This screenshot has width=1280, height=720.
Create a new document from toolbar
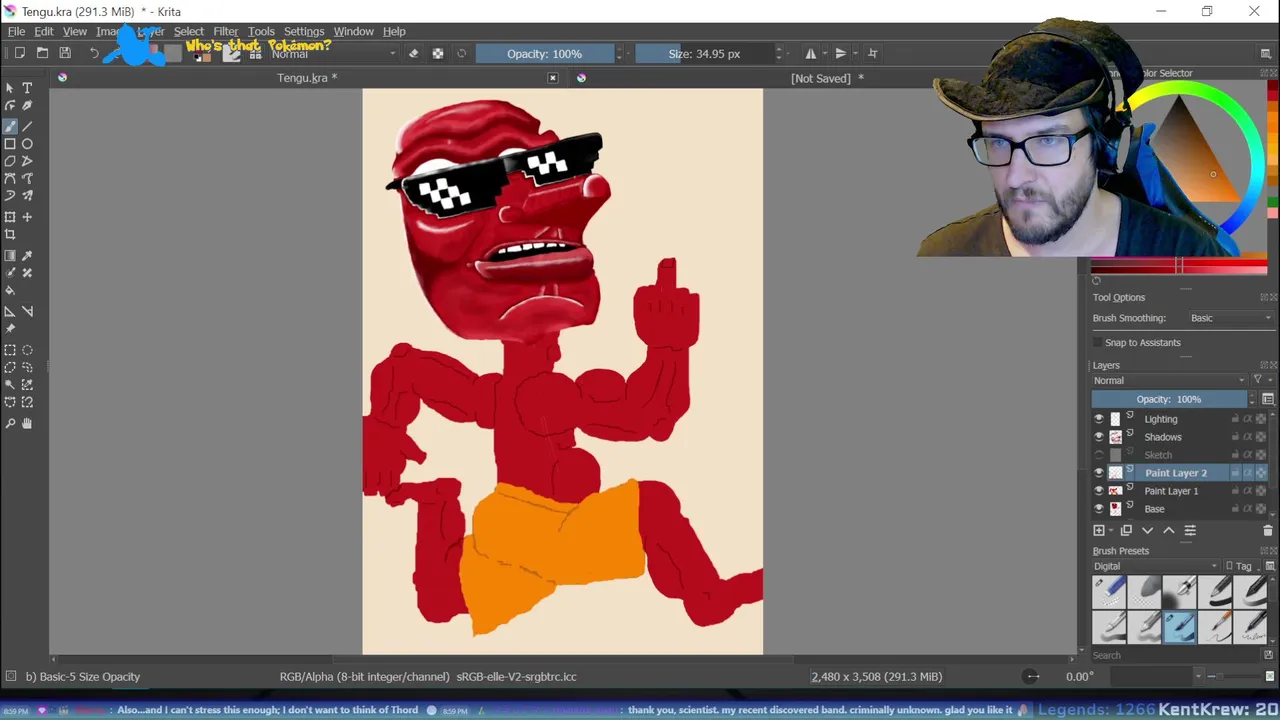tap(19, 53)
